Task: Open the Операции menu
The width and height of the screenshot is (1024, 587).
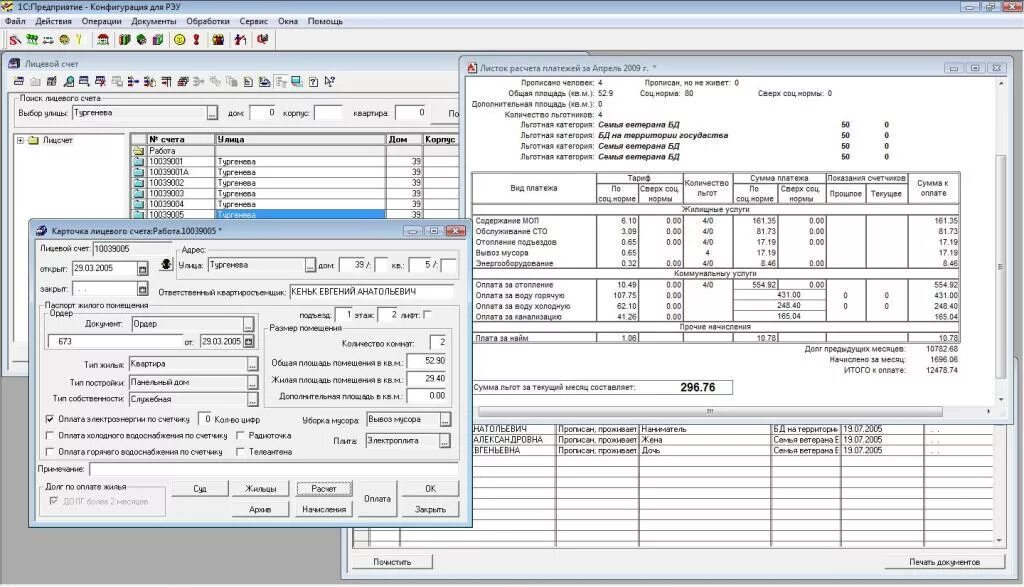Action: point(101,21)
